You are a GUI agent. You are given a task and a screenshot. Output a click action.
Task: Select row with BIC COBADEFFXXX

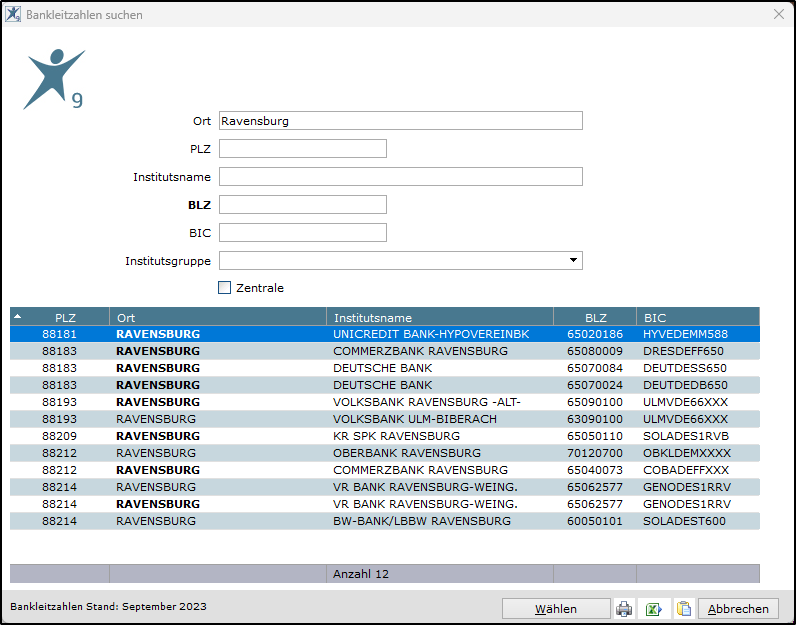385,470
